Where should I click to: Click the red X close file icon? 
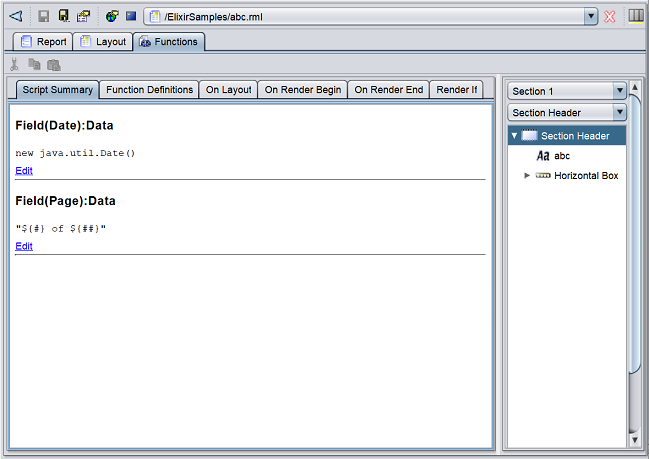pyautogui.click(x=610, y=17)
